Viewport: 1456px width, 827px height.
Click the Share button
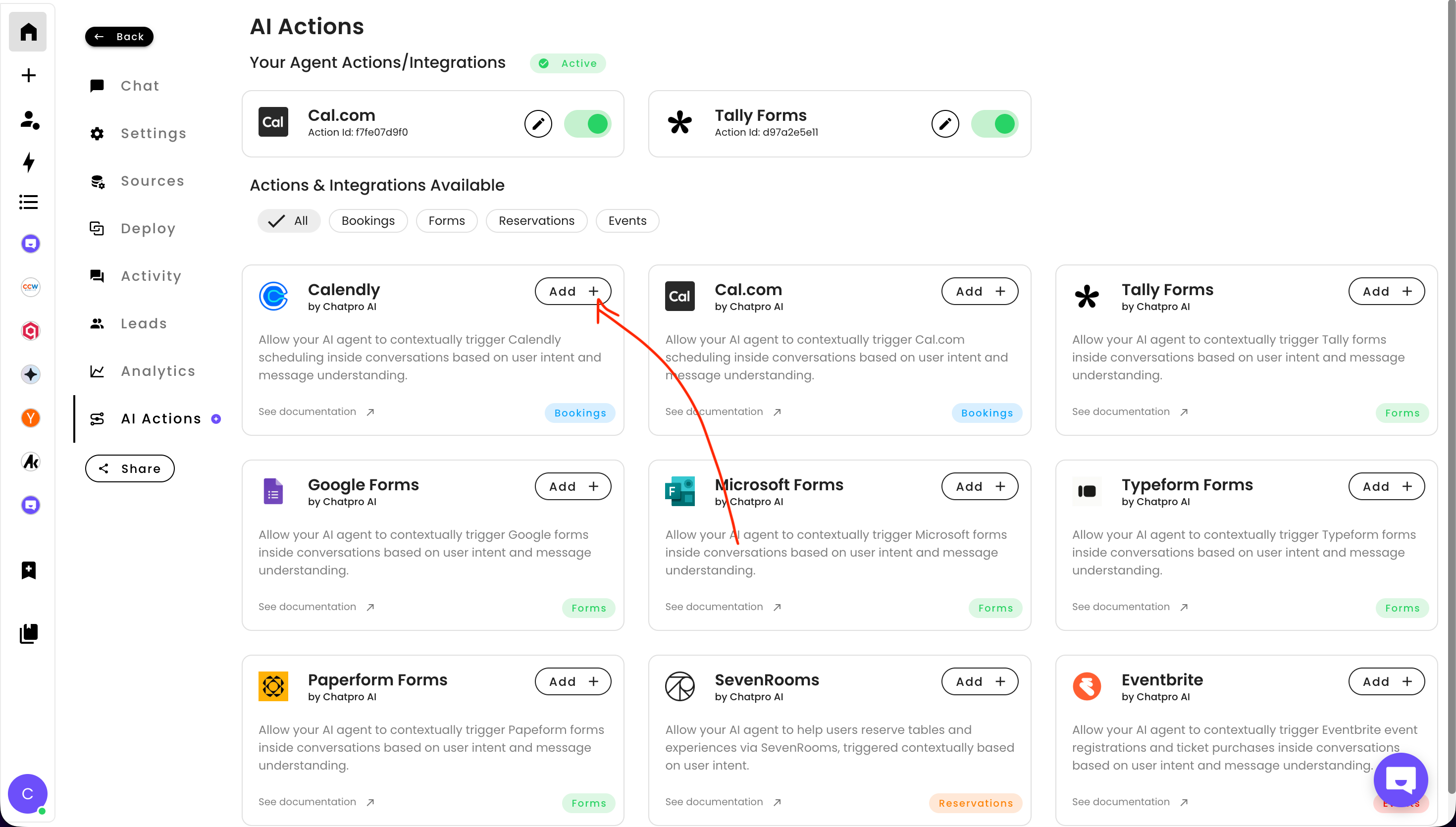point(129,468)
